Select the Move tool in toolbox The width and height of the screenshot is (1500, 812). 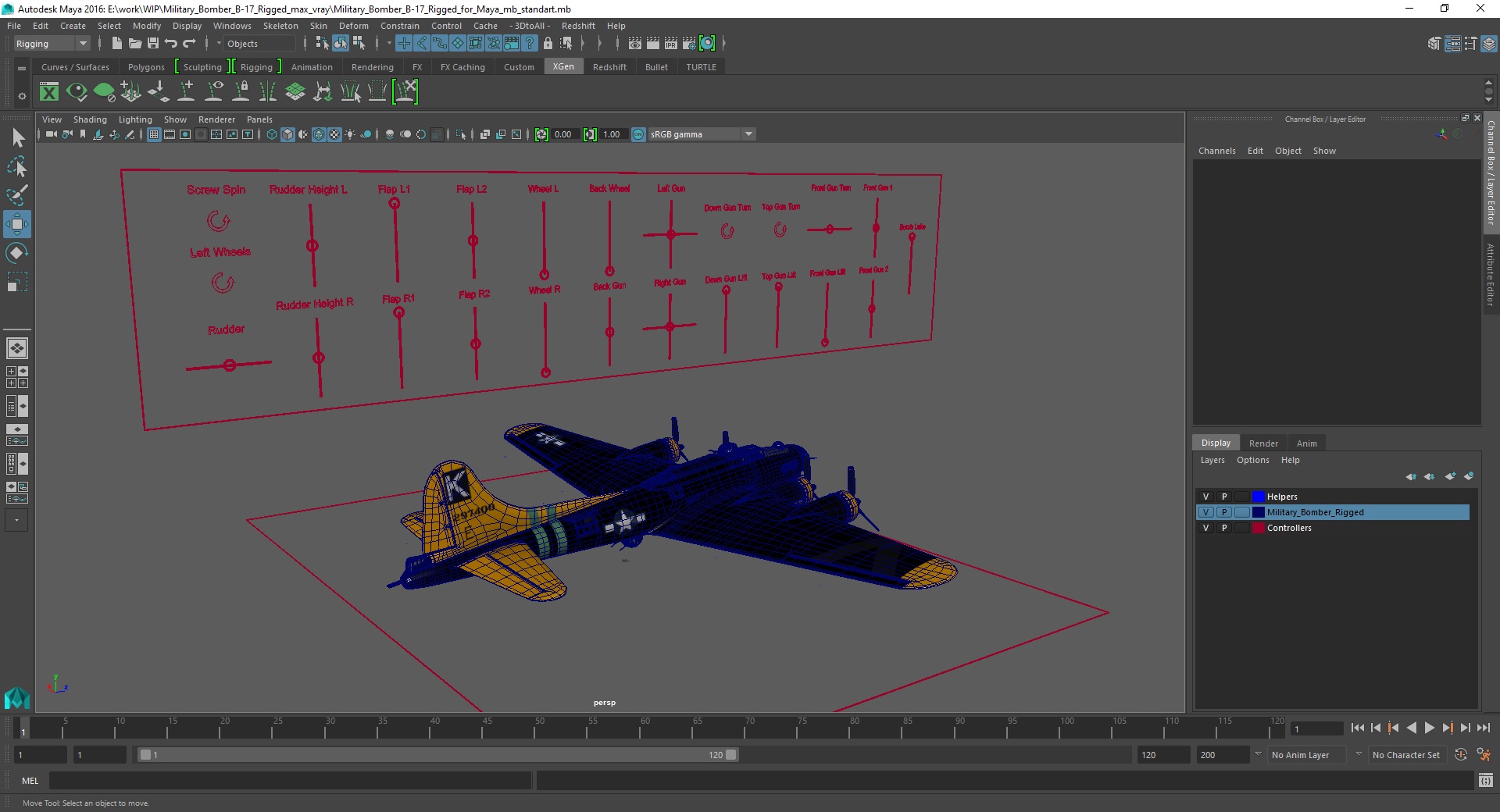pos(16,224)
